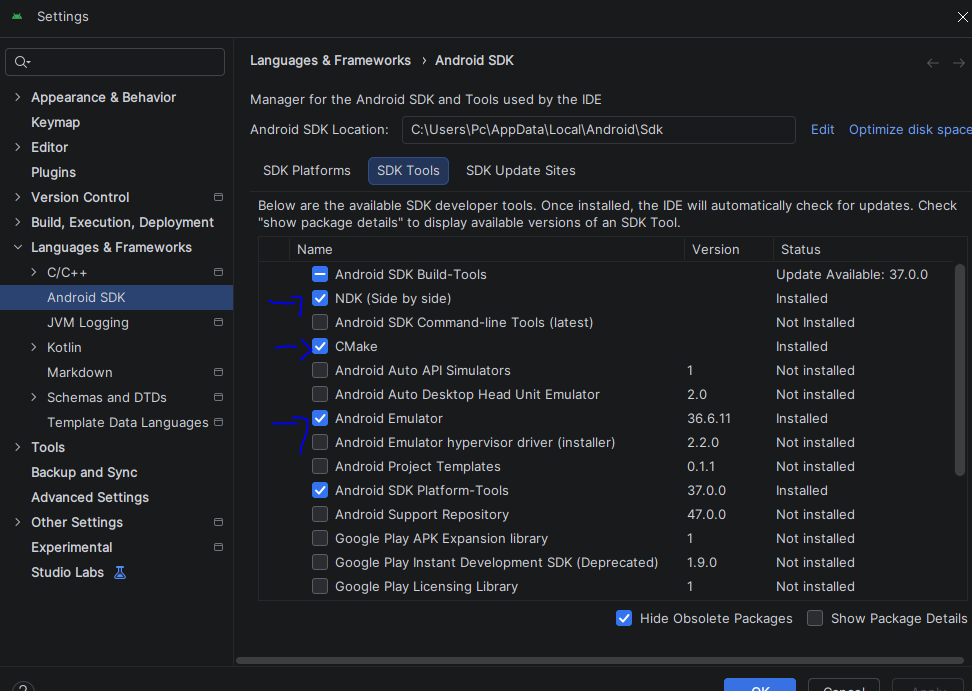Expand Version Control section
The image size is (972, 691).
[17, 197]
